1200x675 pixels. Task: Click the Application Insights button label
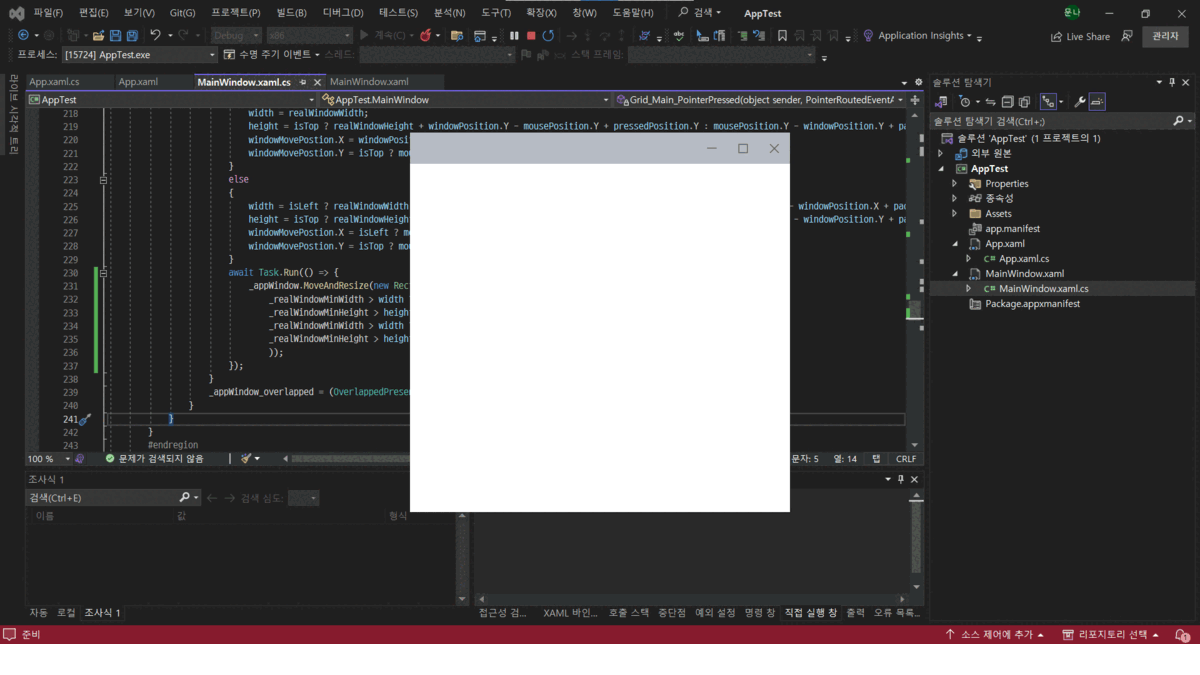pyautogui.click(x=920, y=35)
